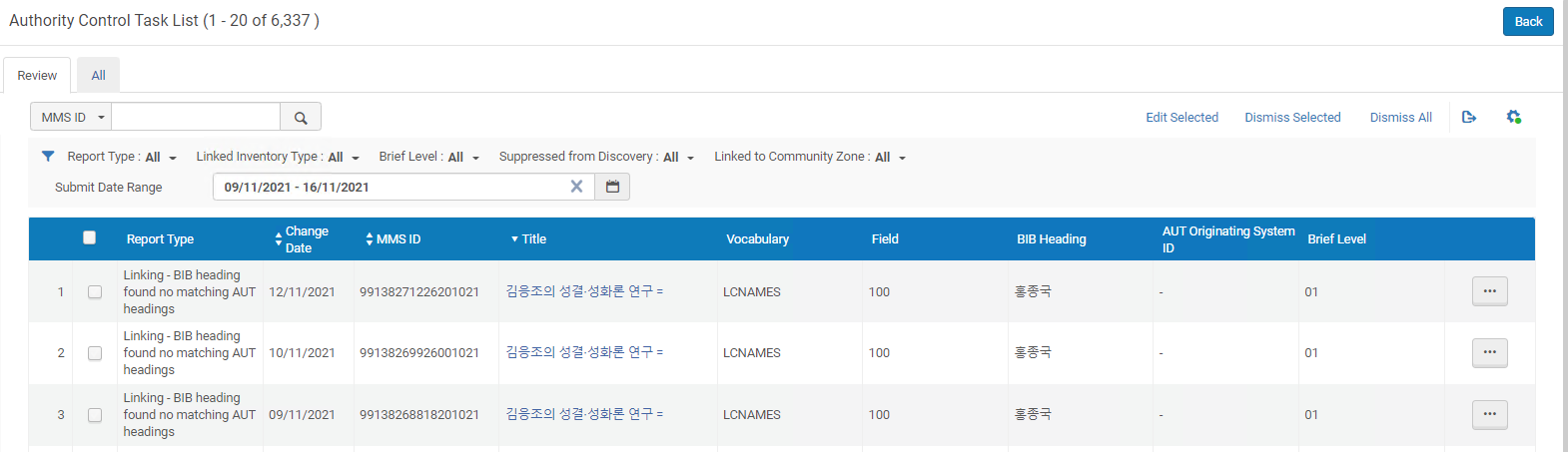
Task: Toggle the select-all header checkbox
Action: (90, 237)
